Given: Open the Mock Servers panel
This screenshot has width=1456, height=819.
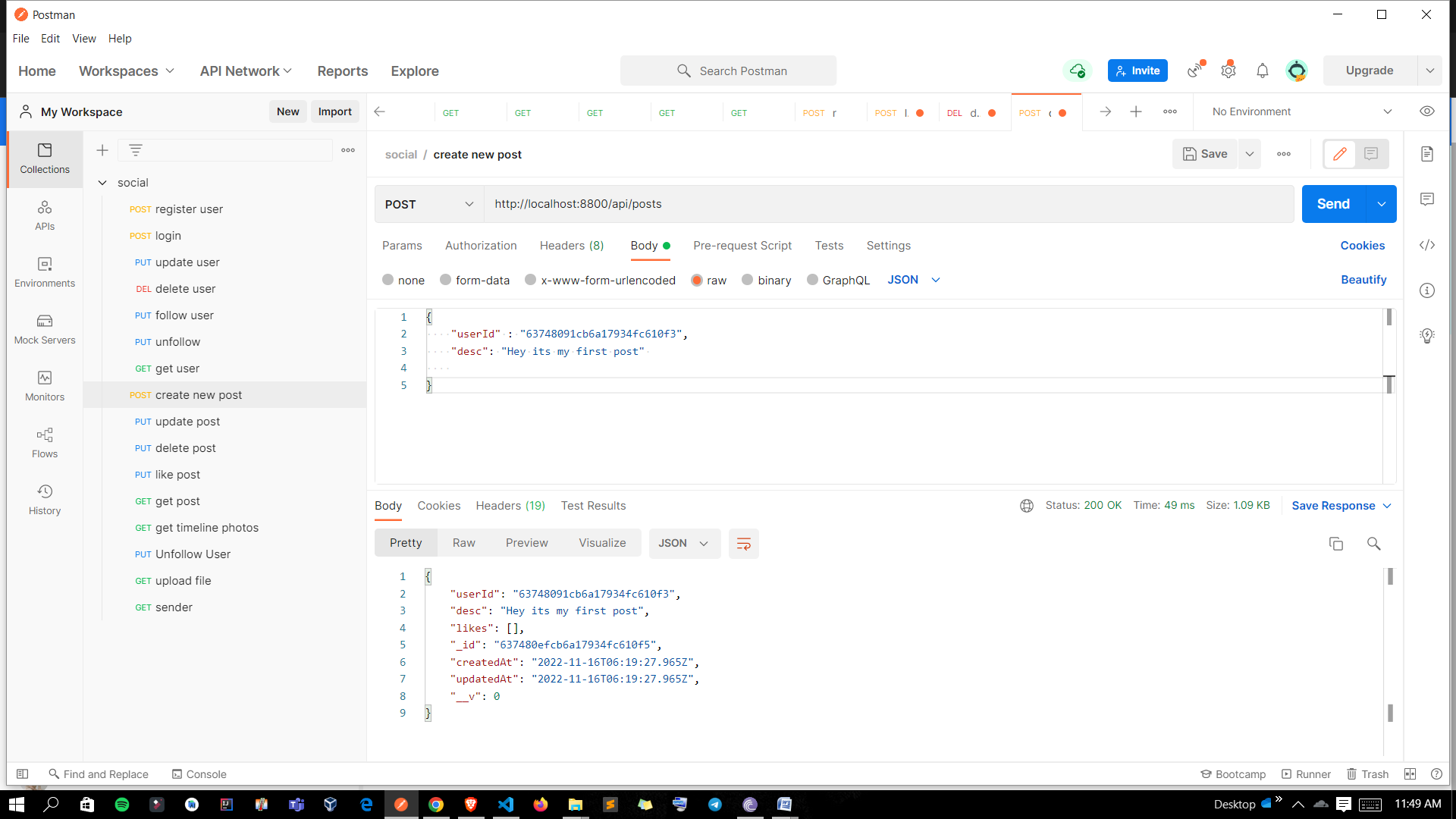Looking at the screenshot, I should coord(44,328).
